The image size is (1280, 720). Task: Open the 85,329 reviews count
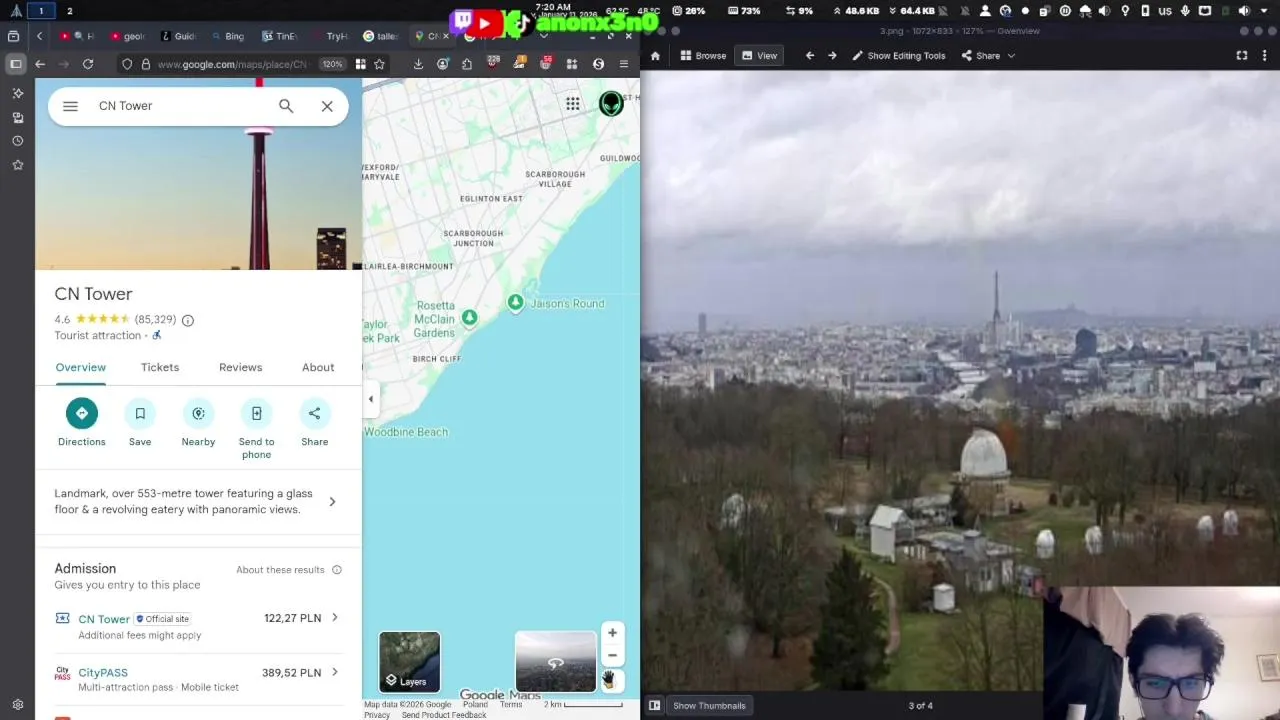point(155,320)
